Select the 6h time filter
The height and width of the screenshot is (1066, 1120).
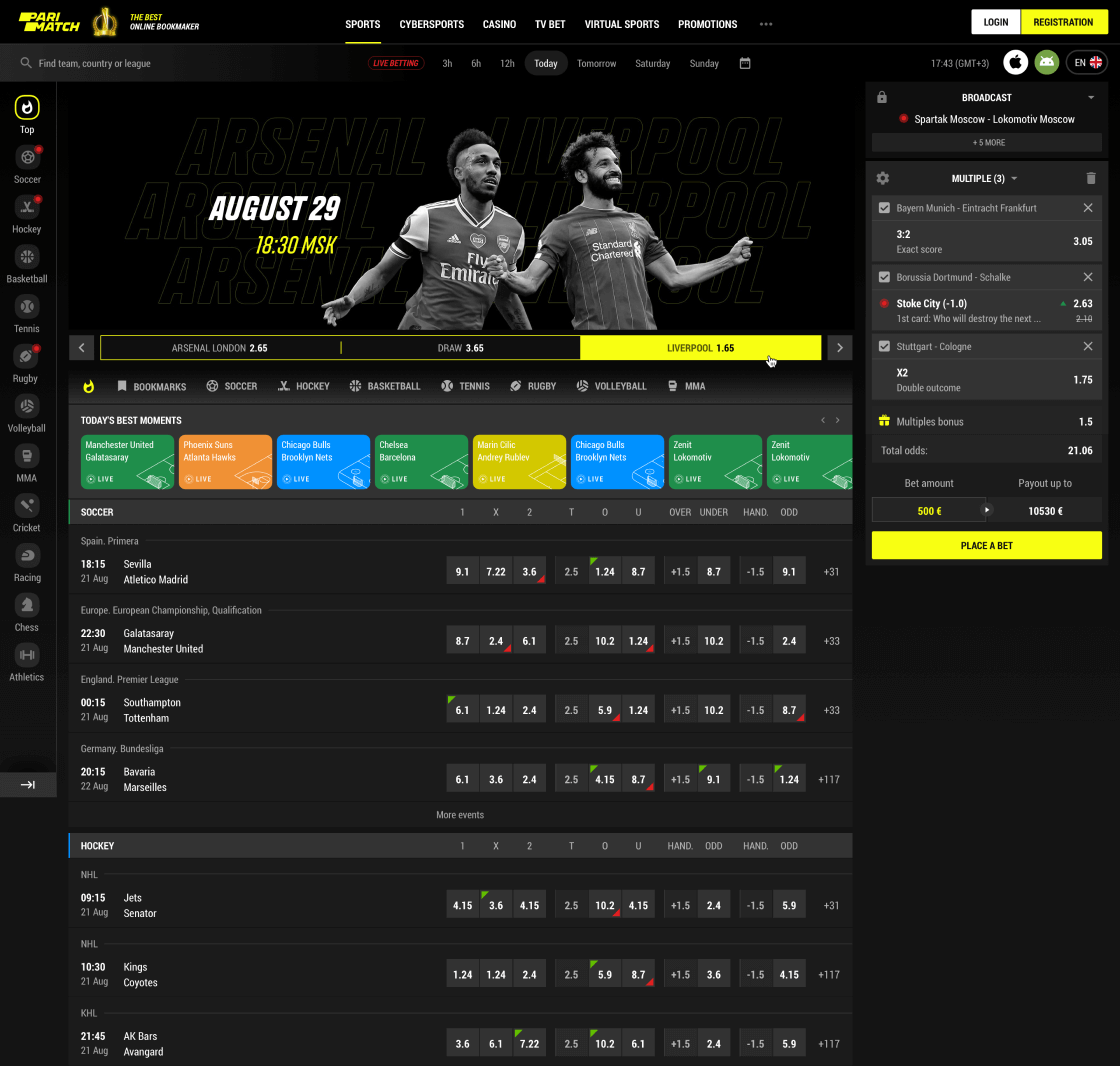coord(476,63)
